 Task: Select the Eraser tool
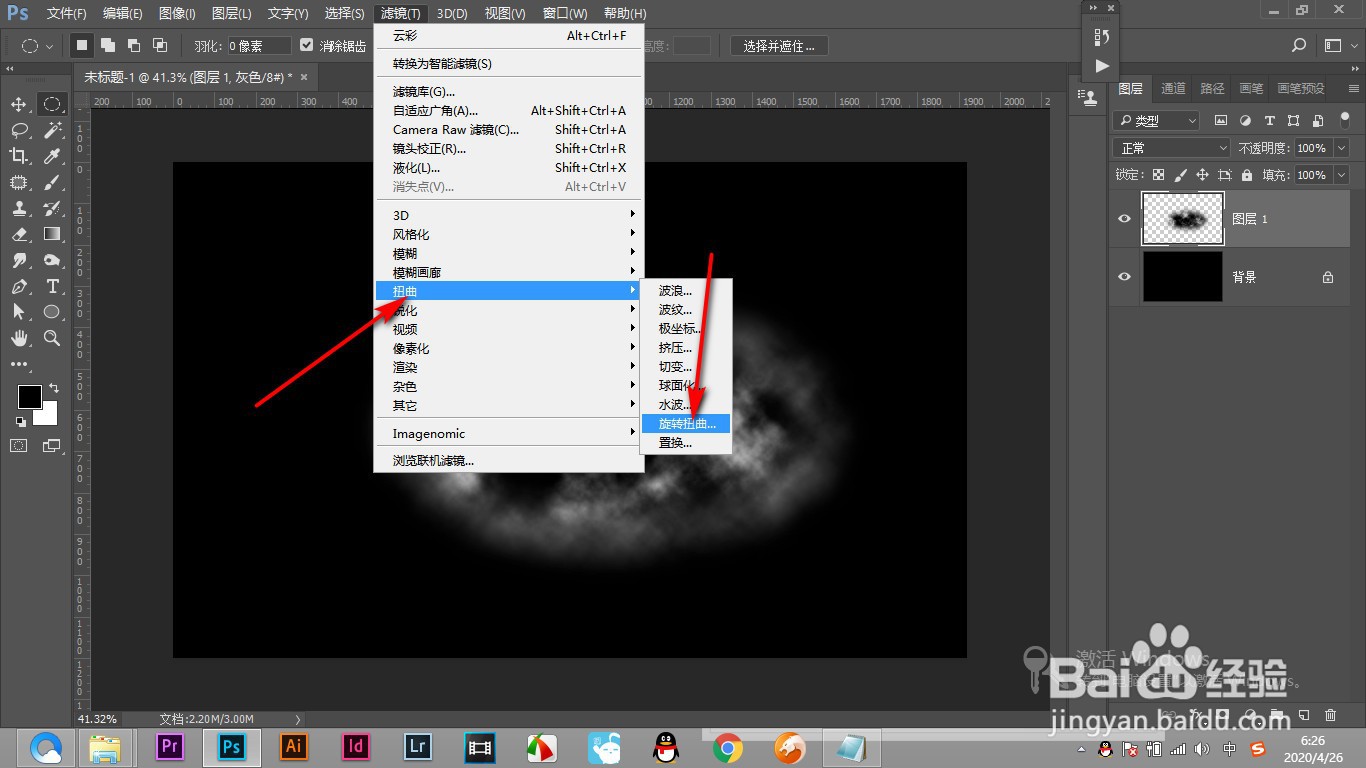click(17, 234)
